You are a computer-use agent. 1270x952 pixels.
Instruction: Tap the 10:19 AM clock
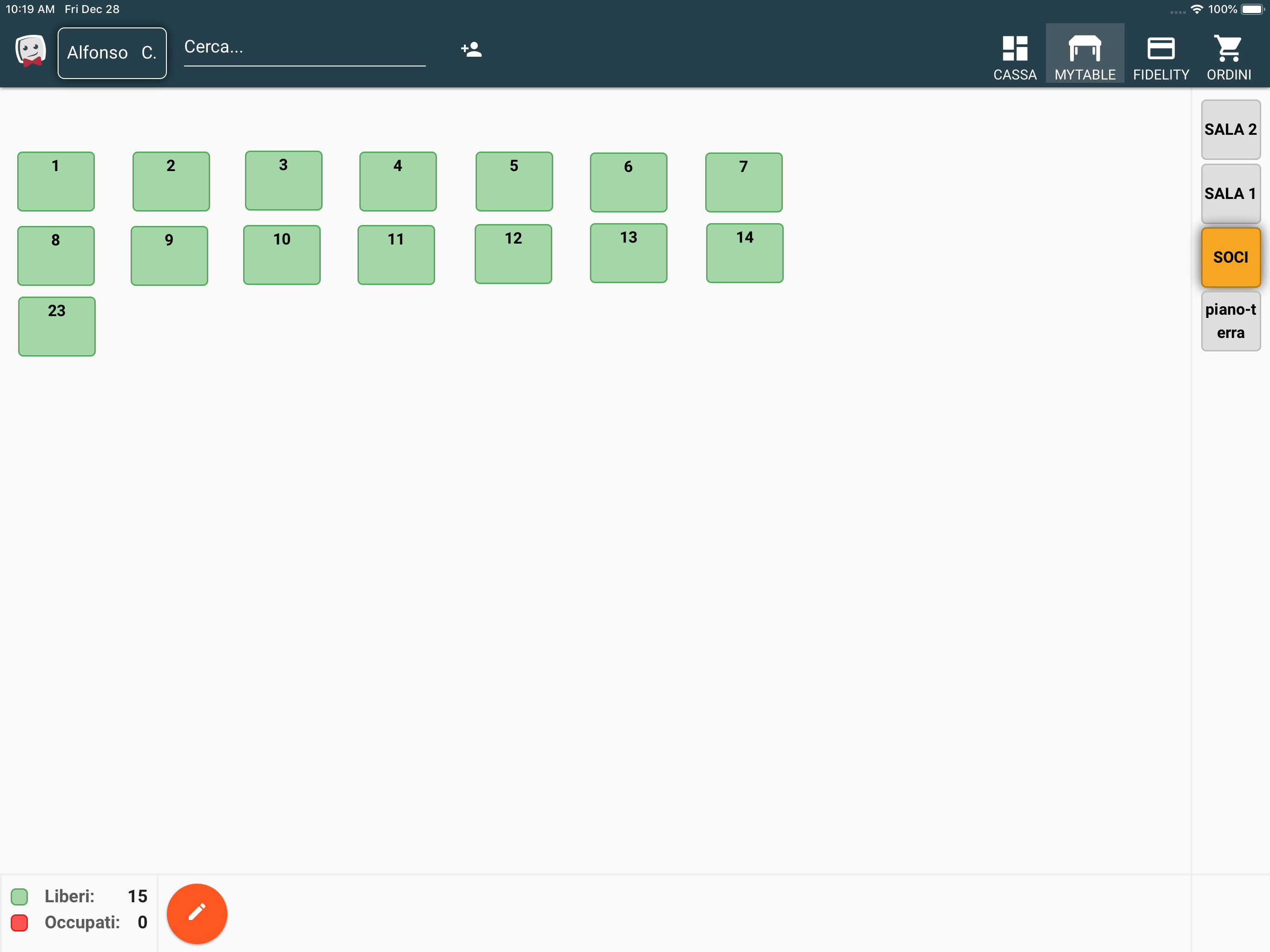point(30,9)
